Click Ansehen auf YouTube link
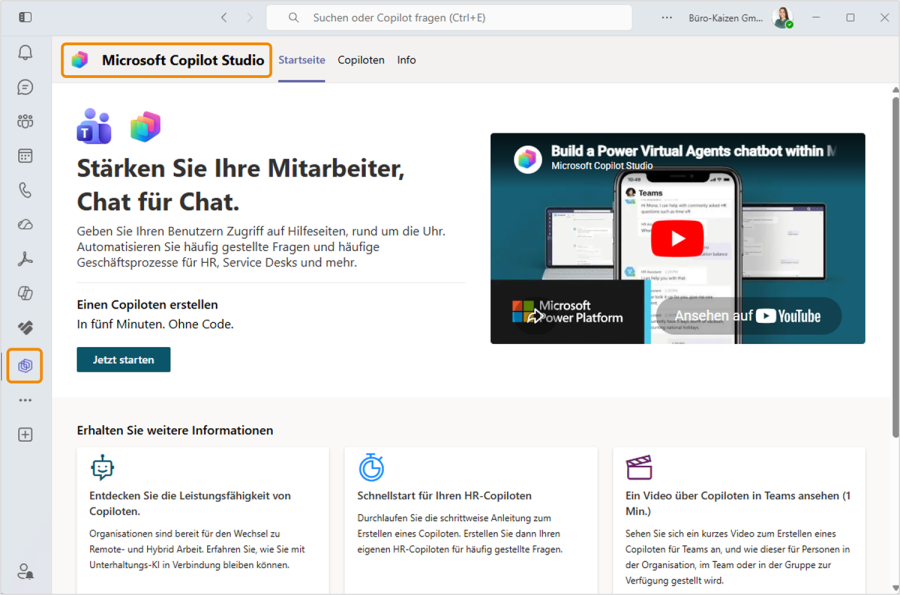This screenshot has height=595, width=900. click(x=748, y=316)
